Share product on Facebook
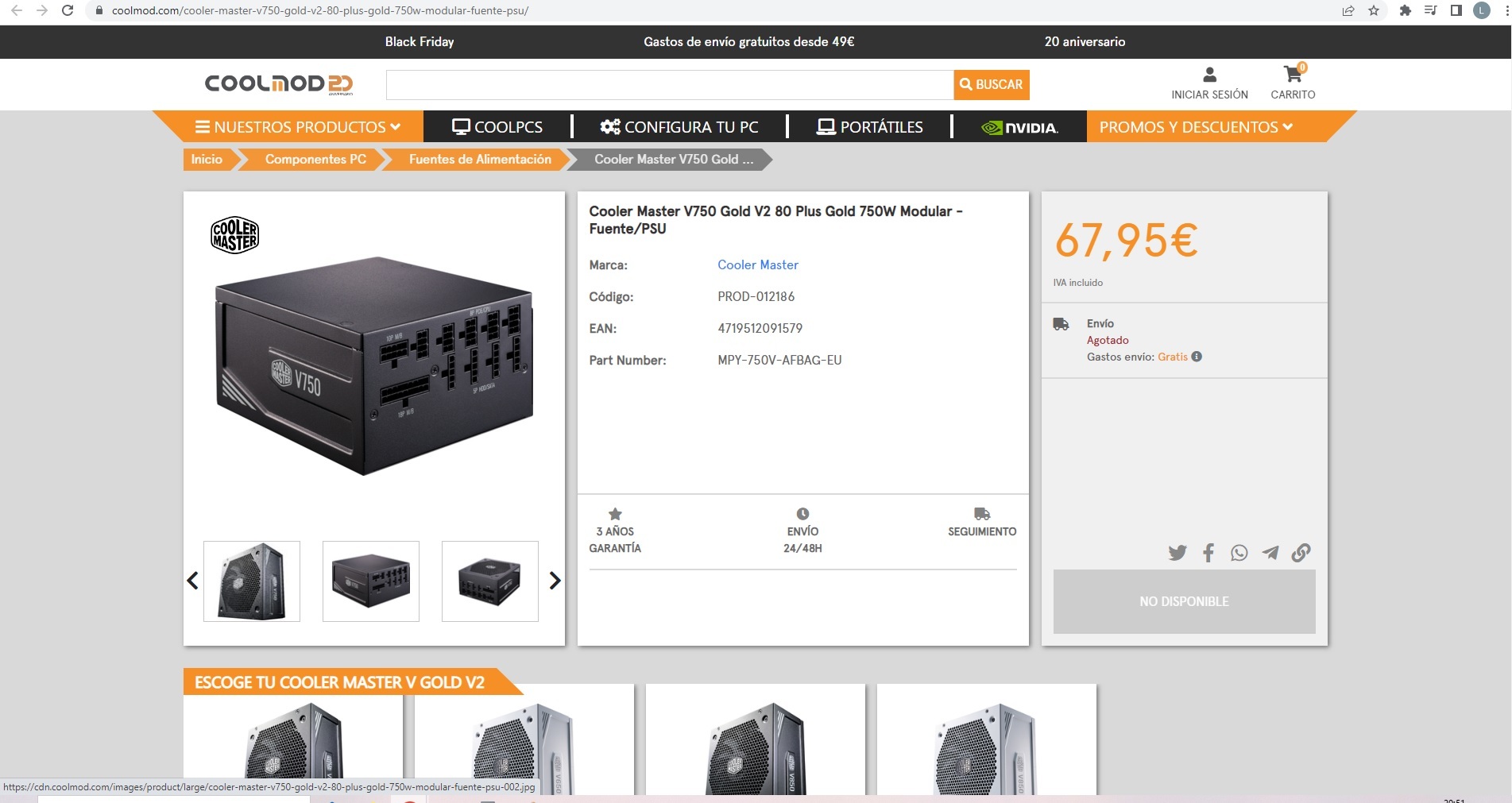Image resolution: width=1512 pixels, height=803 pixels. tap(1208, 553)
